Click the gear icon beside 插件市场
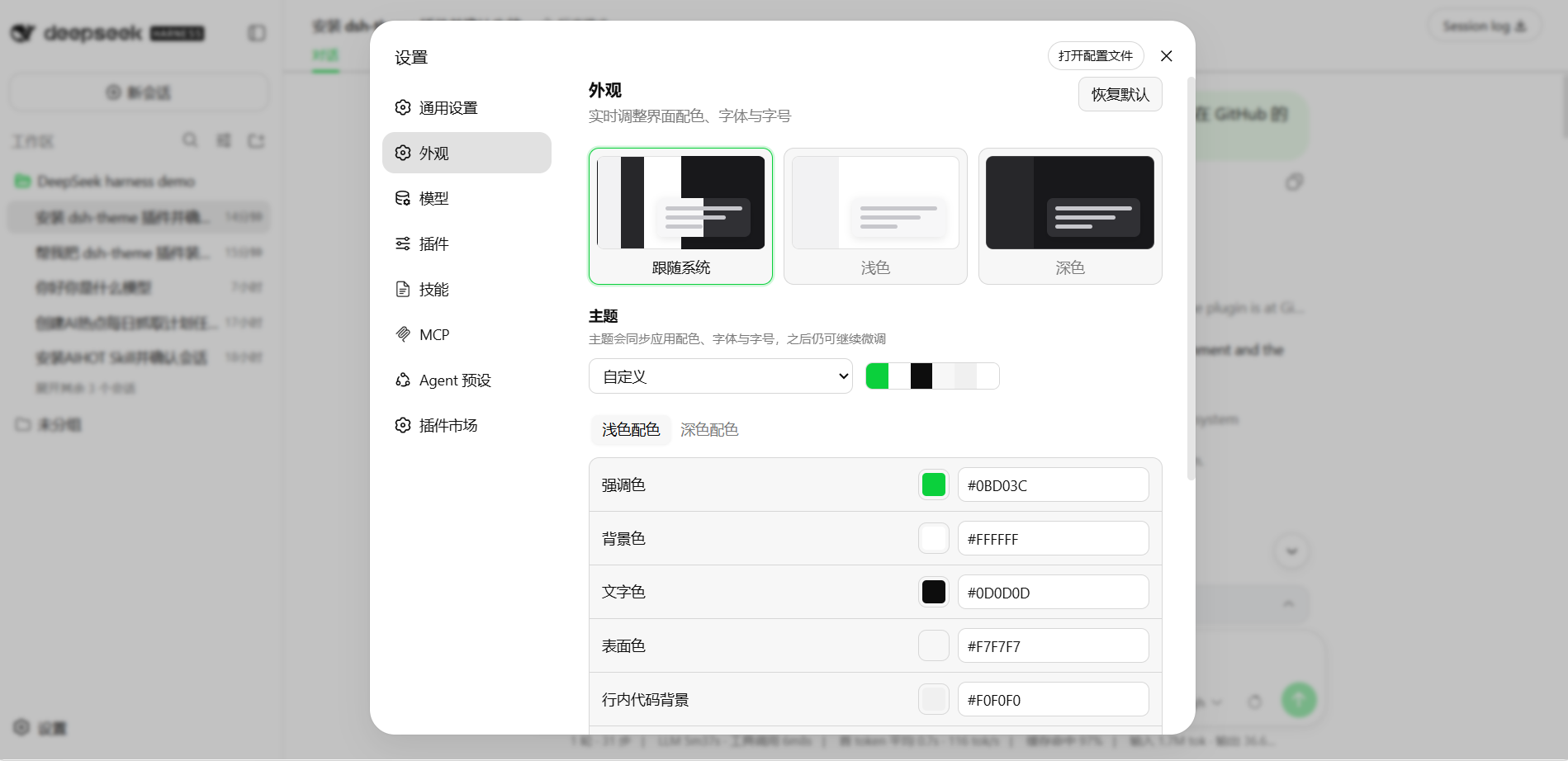This screenshot has width=1568, height=761. (403, 425)
